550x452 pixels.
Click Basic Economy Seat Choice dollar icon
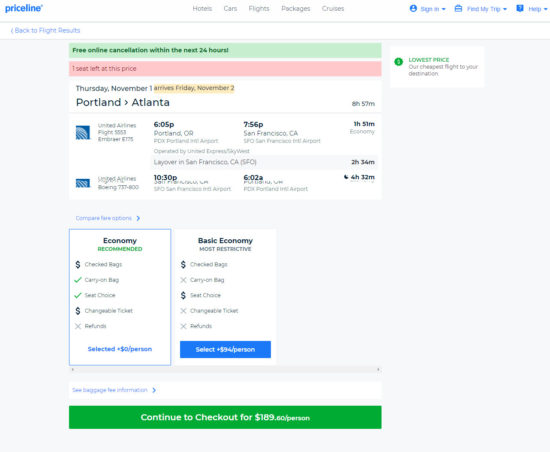point(183,295)
